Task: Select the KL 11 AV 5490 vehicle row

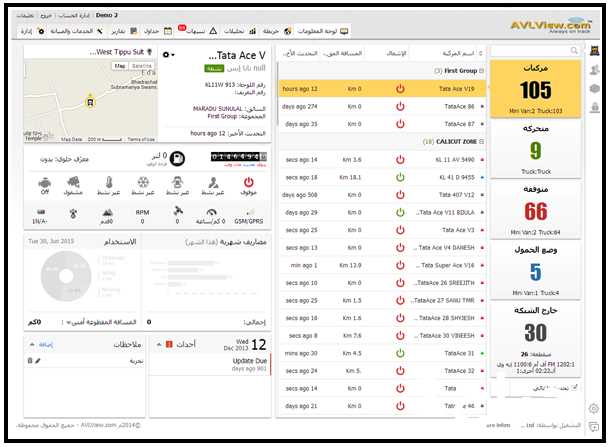Action: coord(382,160)
